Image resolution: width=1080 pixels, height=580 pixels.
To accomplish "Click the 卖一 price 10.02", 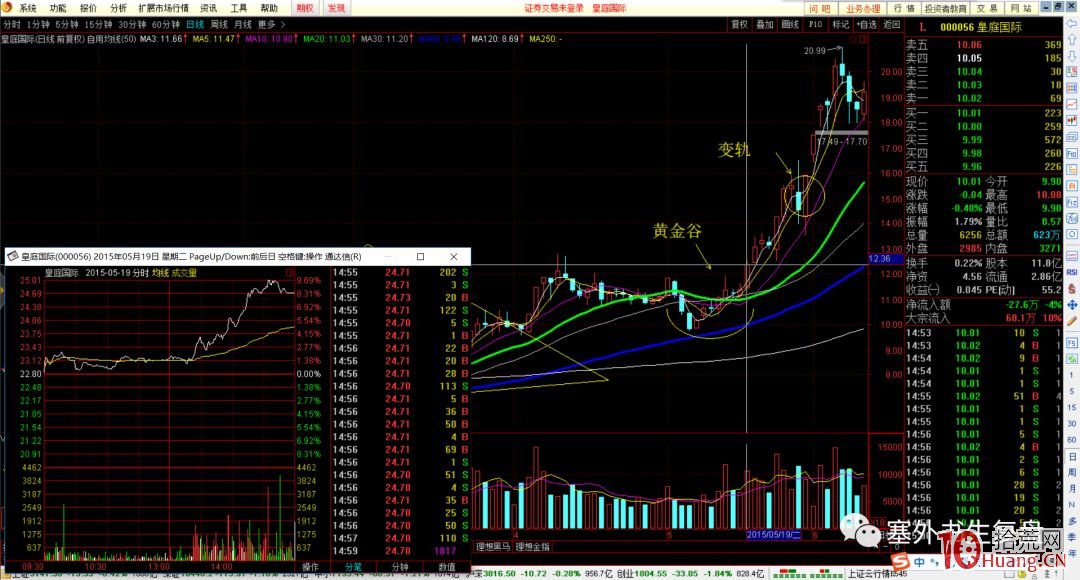I will point(968,98).
